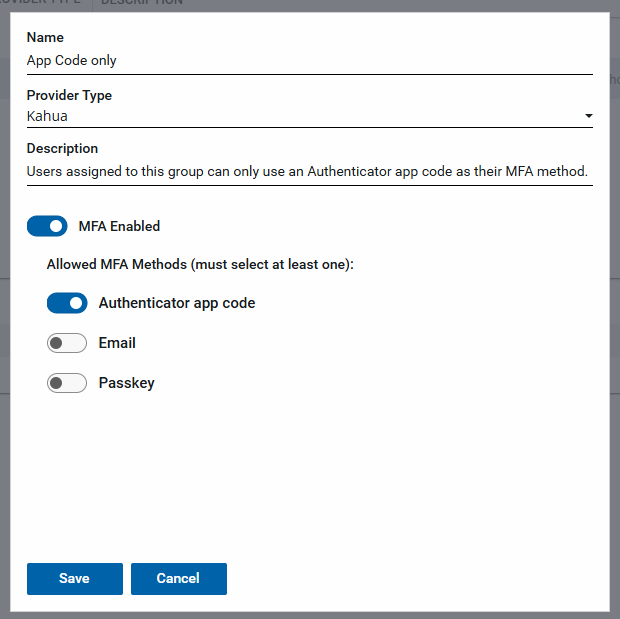Open the Provider Type dropdown arrow
Image resolution: width=620 pixels, height=619 pixels.
tap(588, 116)
